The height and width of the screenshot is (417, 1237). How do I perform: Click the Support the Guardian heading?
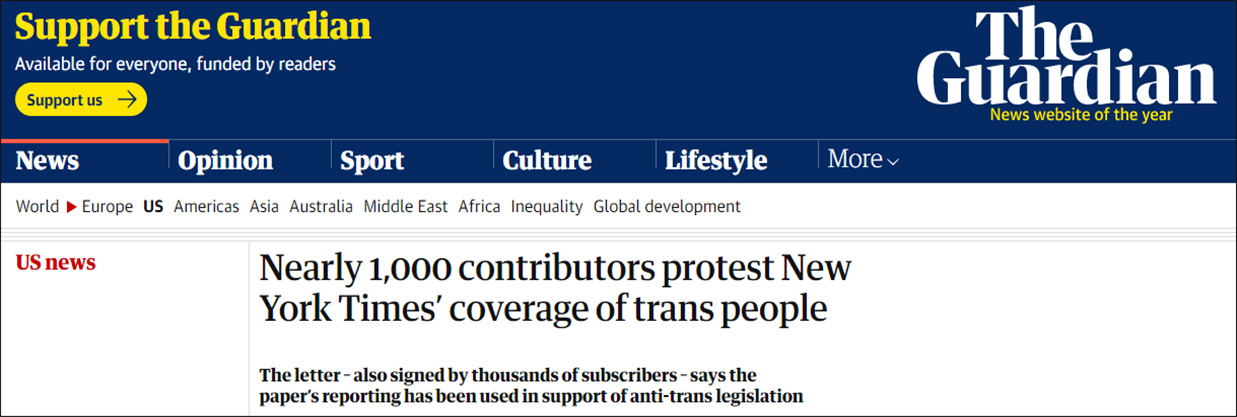pyautogui.click(x=193, y=27)
